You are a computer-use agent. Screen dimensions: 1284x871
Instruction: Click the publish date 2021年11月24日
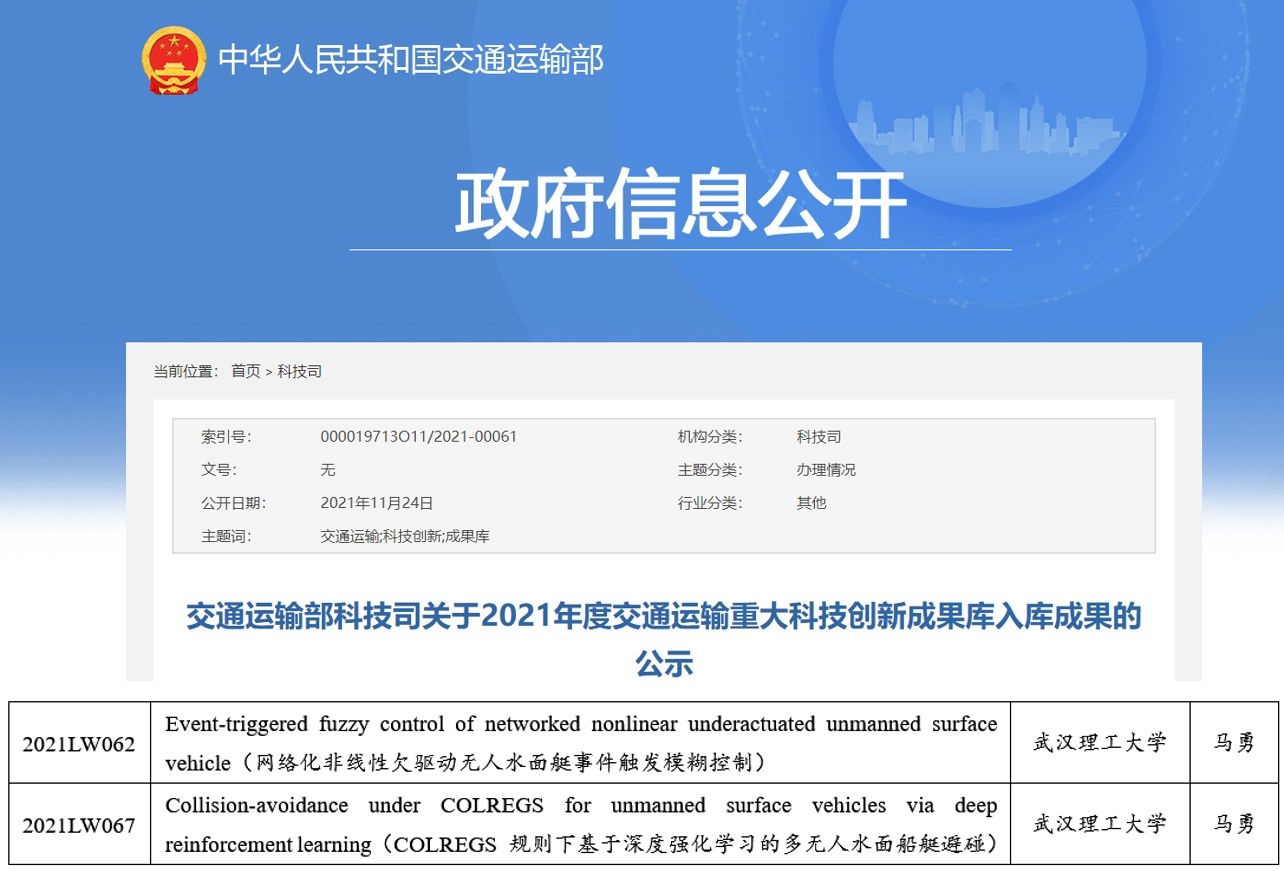click(x=376, y=503)
